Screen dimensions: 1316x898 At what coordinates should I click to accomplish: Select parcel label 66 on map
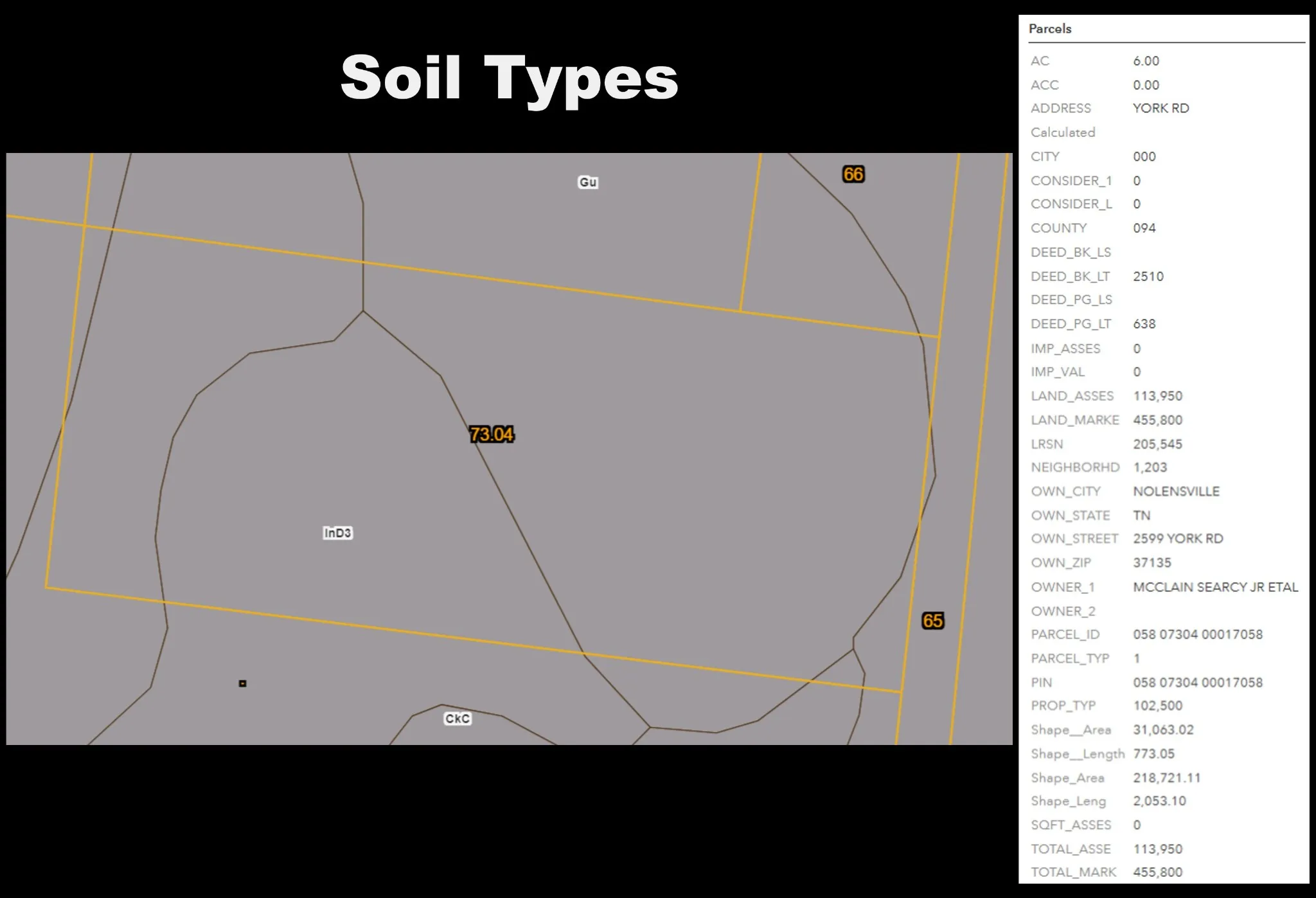[x=853, y=174]
